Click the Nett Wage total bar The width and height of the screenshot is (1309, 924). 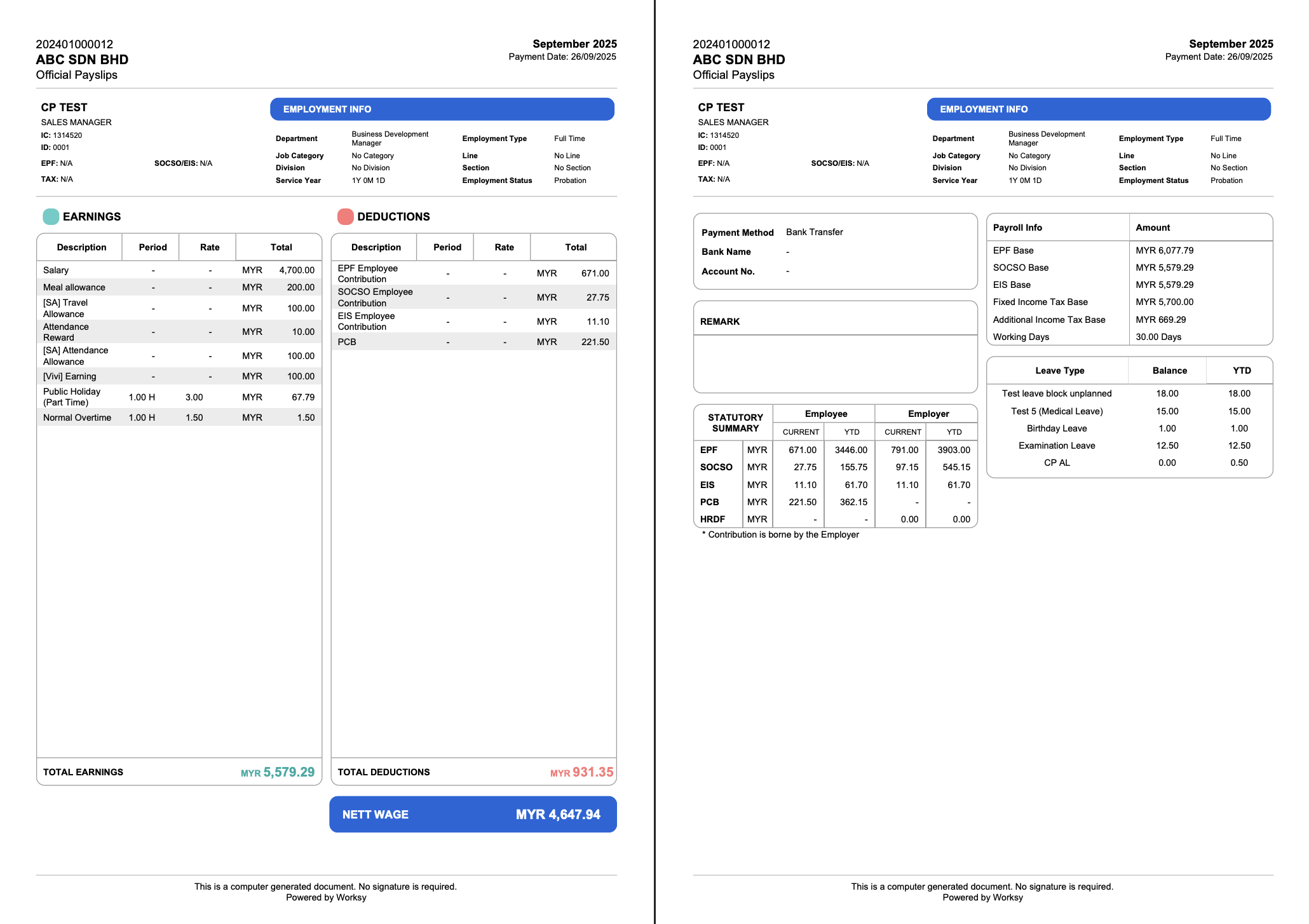click(x=473, y=814)
